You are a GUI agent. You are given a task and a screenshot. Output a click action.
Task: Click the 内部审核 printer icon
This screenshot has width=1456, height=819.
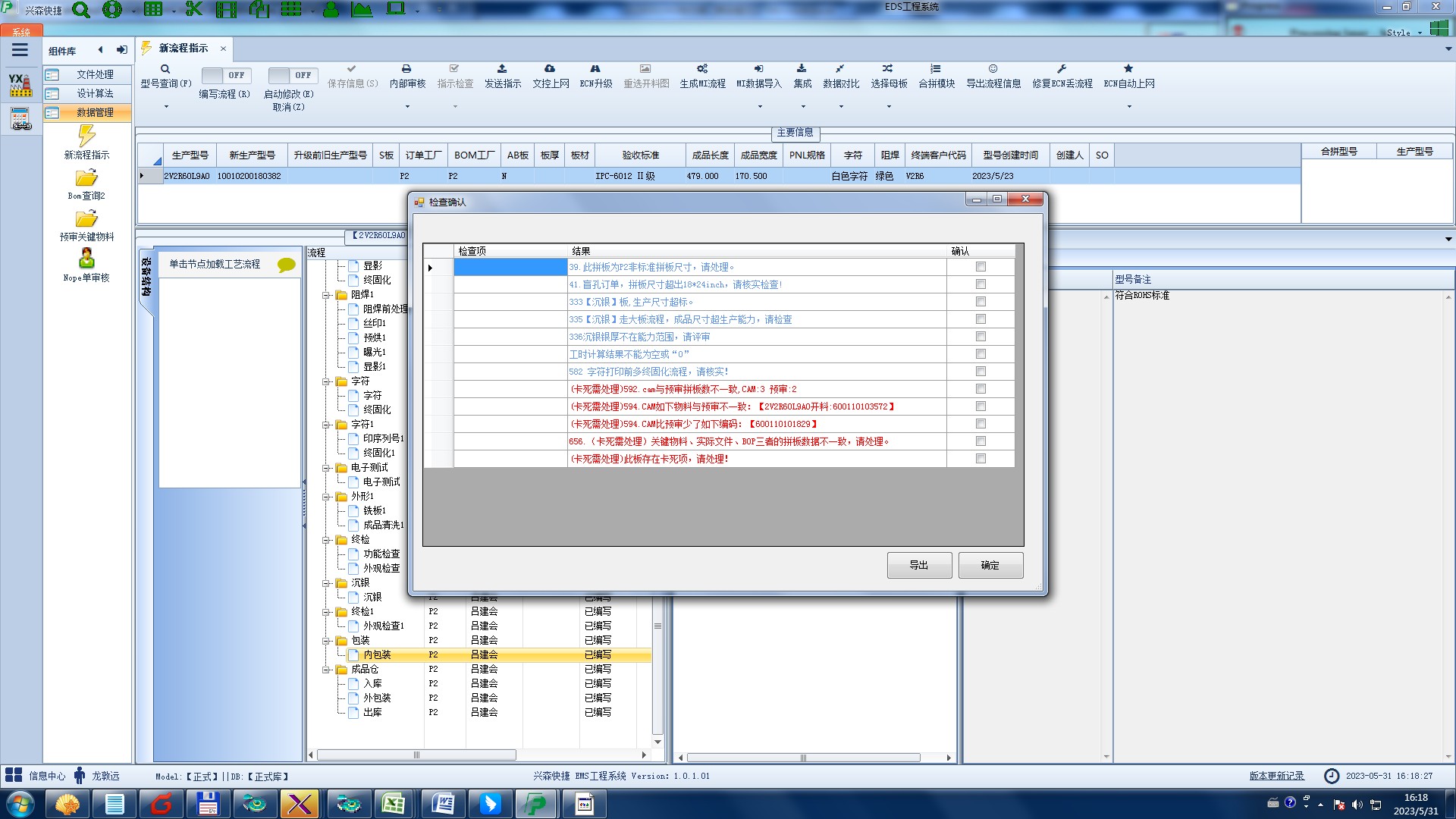click(x=406, y=69)
